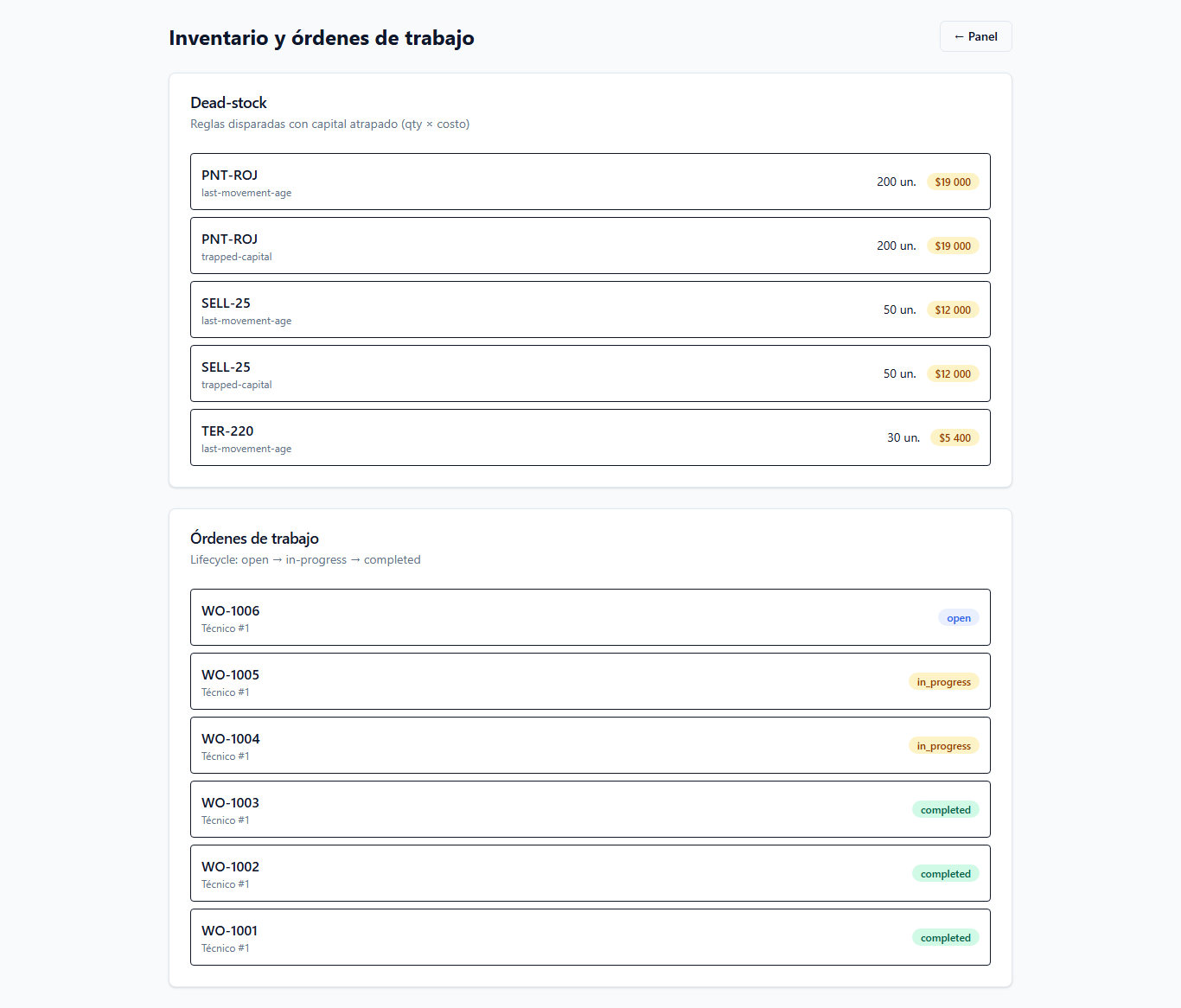Viewport: 1181px width, 1008px height.
Task: Open work order WO-1005
Action: coord(590,681)
